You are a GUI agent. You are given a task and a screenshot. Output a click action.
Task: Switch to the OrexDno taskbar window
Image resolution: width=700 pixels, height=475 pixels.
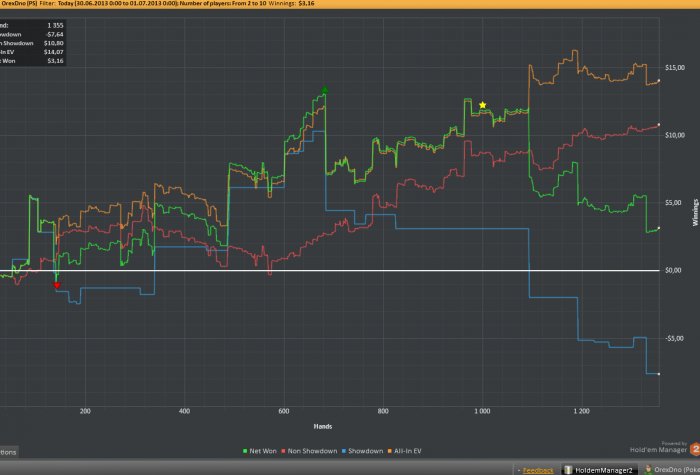coord(672,470)
